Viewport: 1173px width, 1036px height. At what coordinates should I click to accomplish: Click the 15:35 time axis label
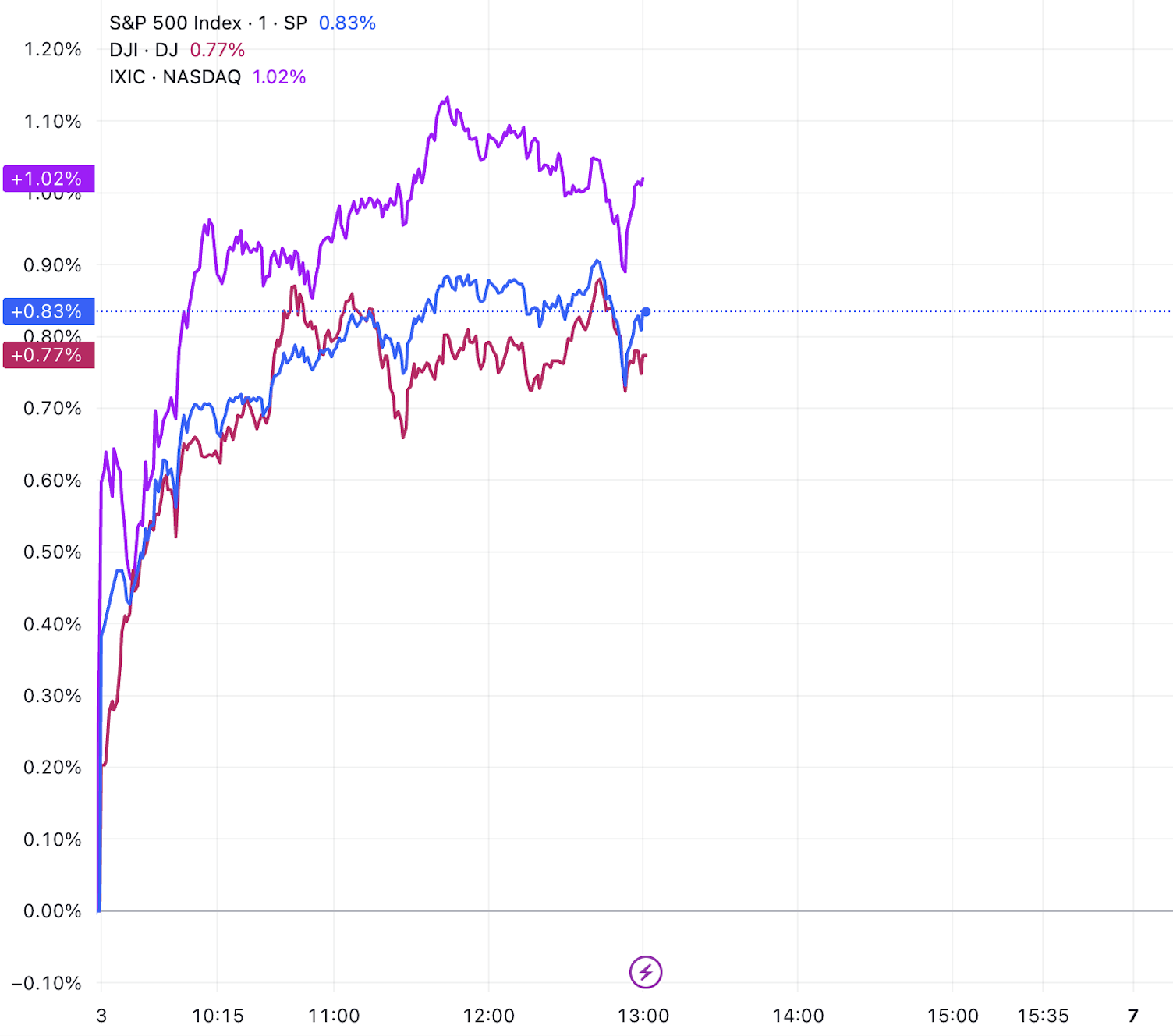1043,1016
